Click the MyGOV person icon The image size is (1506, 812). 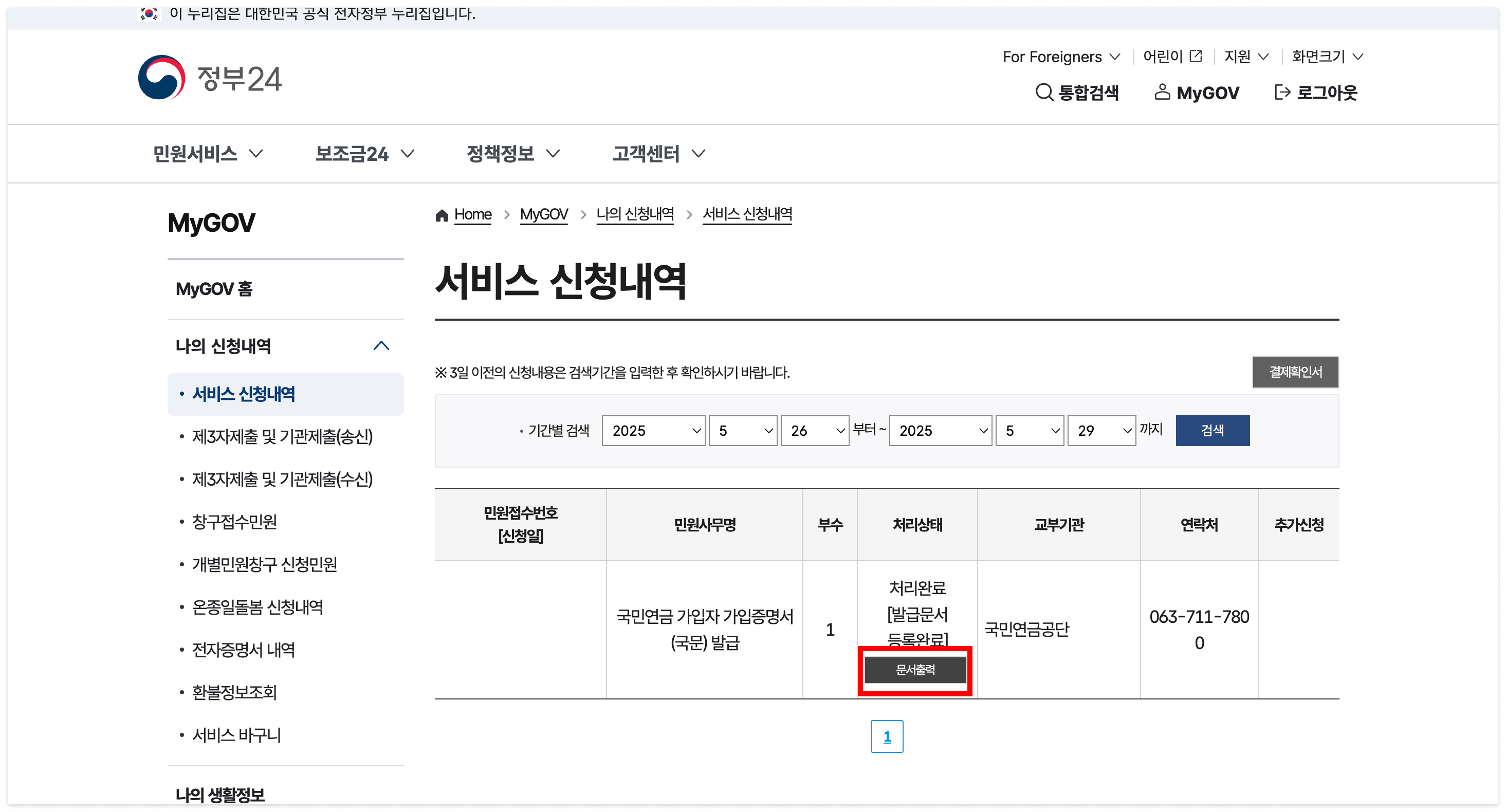1162,92
